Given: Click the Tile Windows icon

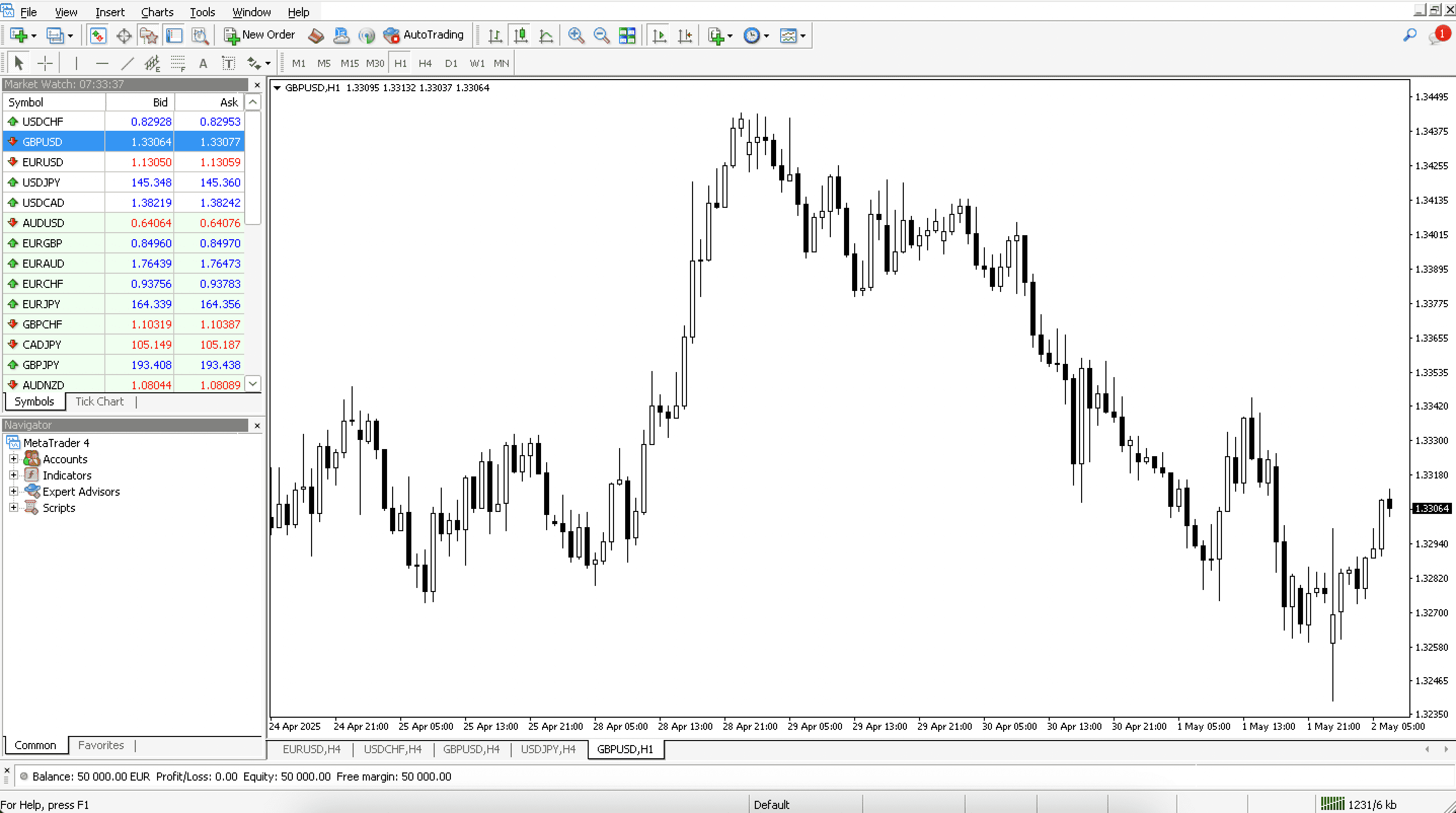Looking at the screenshot, I should (x=627, y=35).
